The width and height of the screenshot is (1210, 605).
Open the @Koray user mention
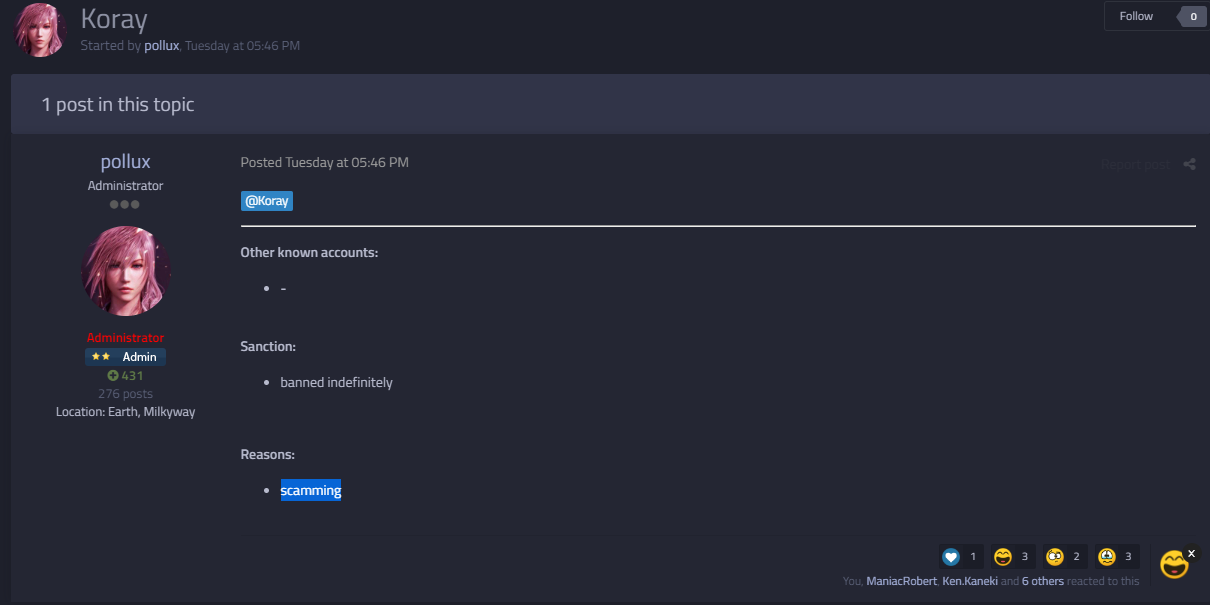click(267, 201)
